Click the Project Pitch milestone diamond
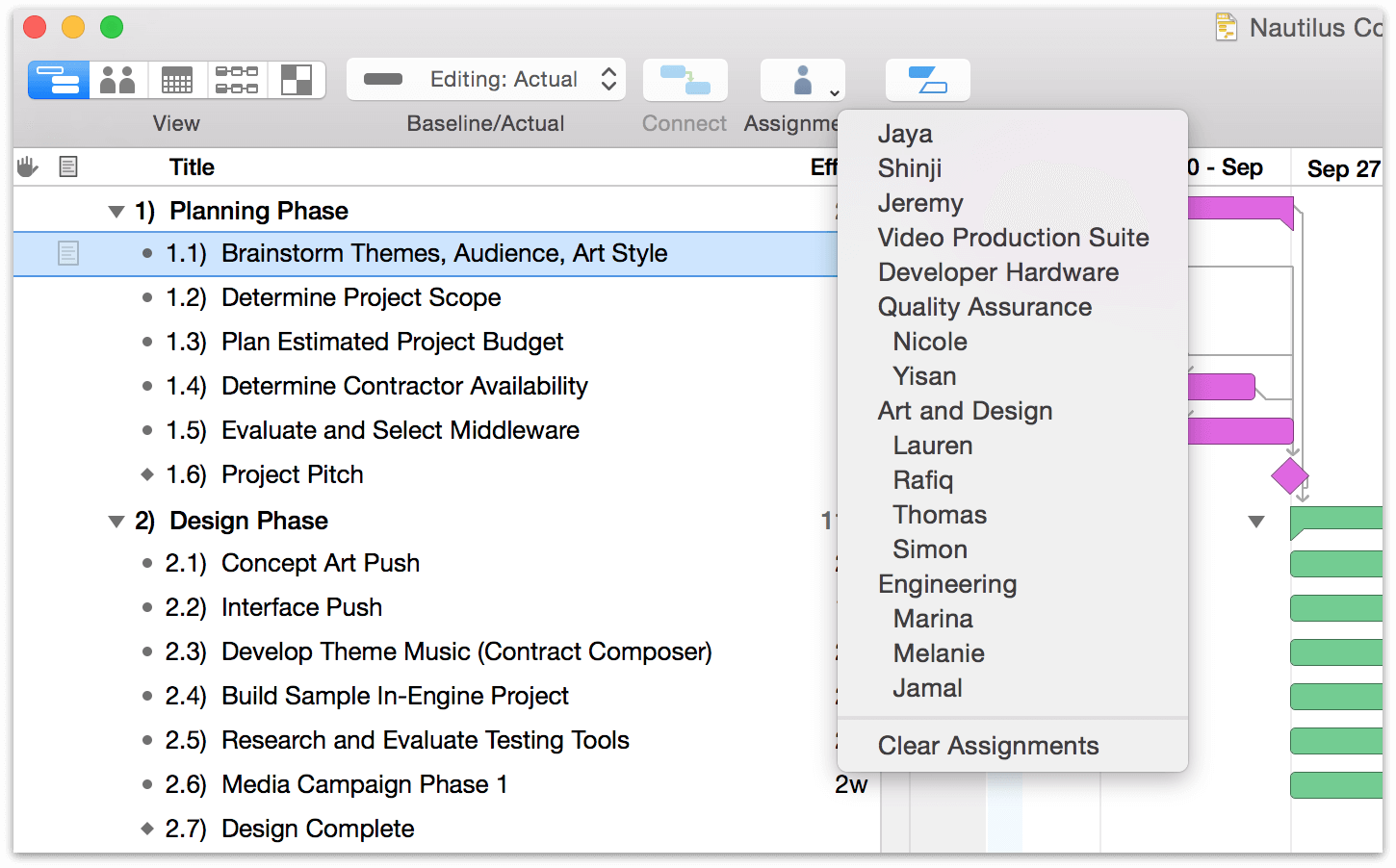The image size is (1396, 868). [1289, 475]
